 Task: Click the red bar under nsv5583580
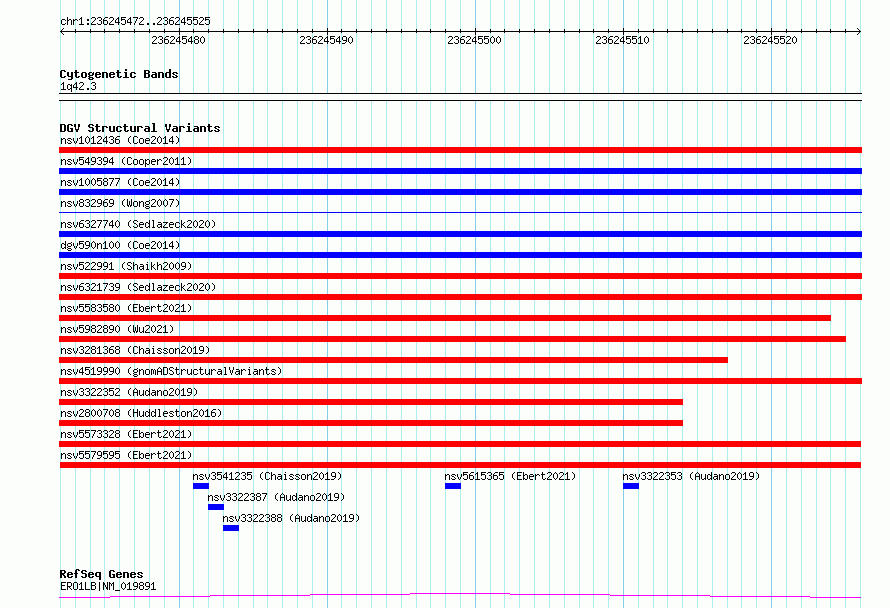coord(445,318)
